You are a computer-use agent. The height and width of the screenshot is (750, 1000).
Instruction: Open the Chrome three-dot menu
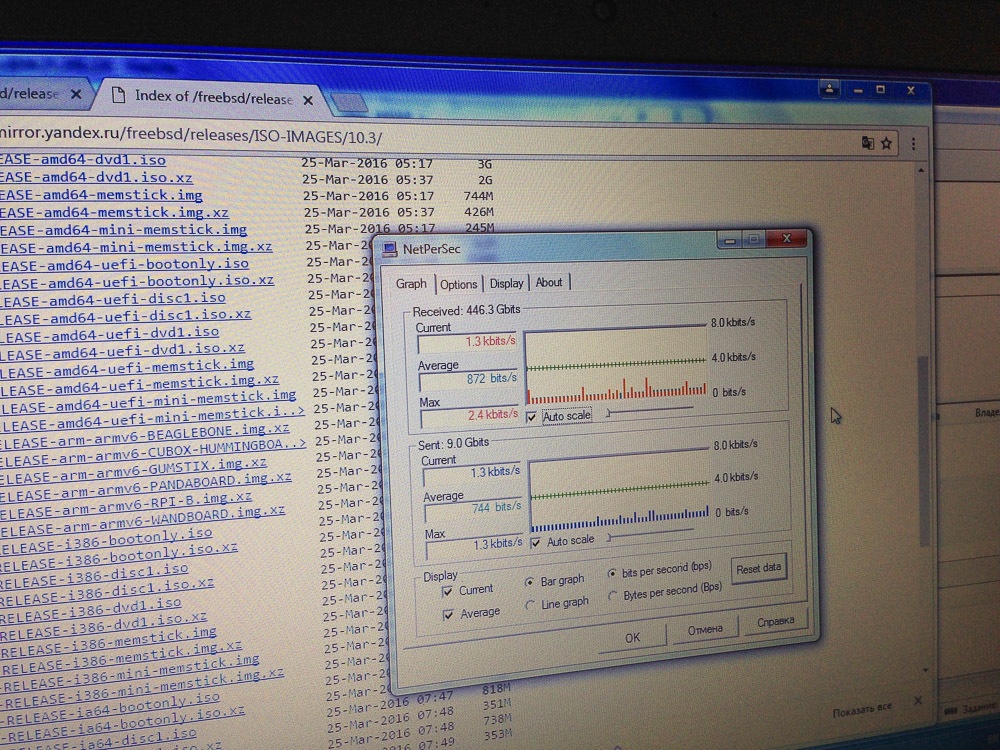pyautogui.click(x=913, y=144)
